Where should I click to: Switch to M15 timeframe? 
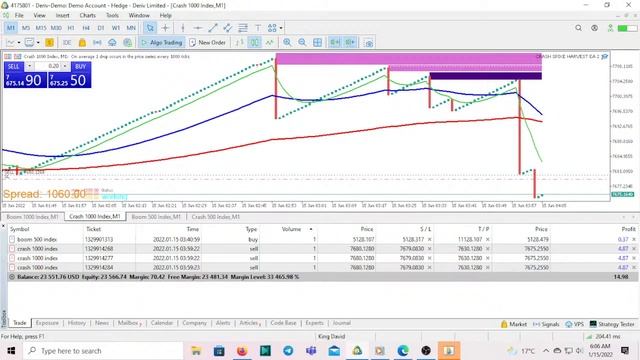tap(41, 28)
